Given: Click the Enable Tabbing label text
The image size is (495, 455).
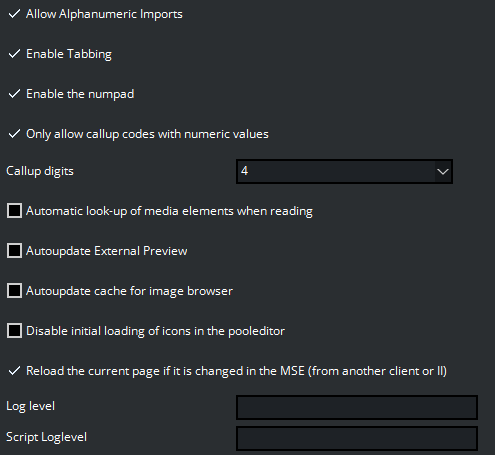Looking at the screenshot, I should tap(69, 54).
